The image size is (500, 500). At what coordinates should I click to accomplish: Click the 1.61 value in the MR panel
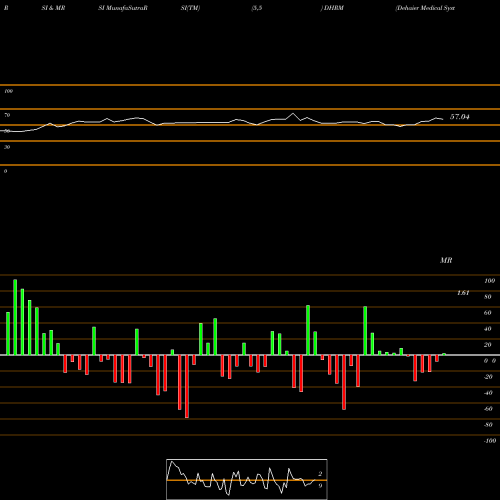[463, 293]
